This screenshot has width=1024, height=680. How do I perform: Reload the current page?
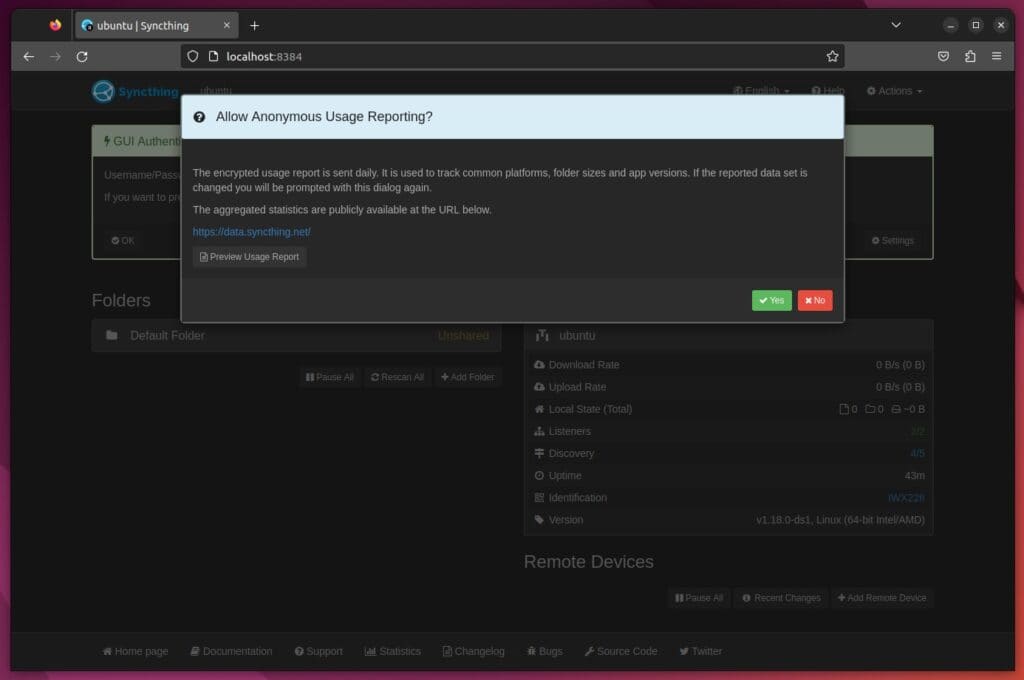click(x=82, y=57)
